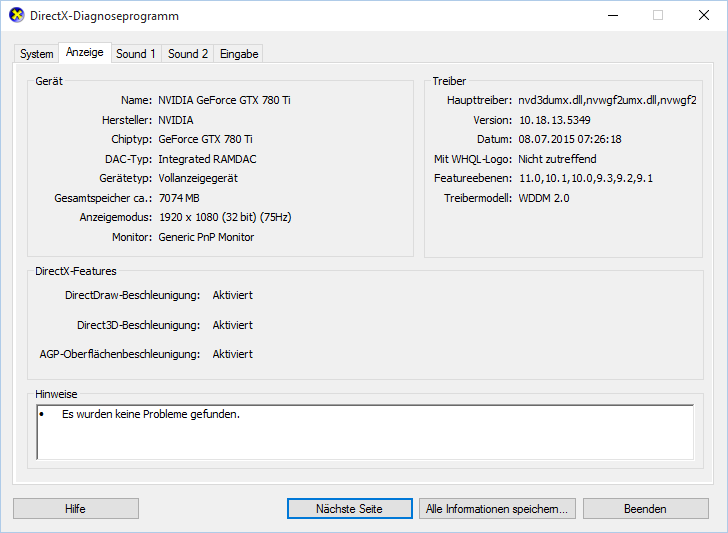The height and width of the screenshot is (533, 728).
Task: Click the AGP-Oberflächenbeschleunigung label
Action: coord(120,354)
